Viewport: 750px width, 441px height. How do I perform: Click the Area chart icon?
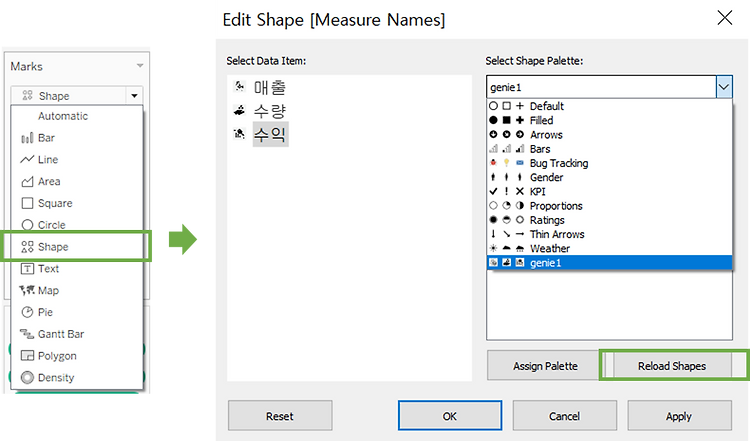(27, 181)
